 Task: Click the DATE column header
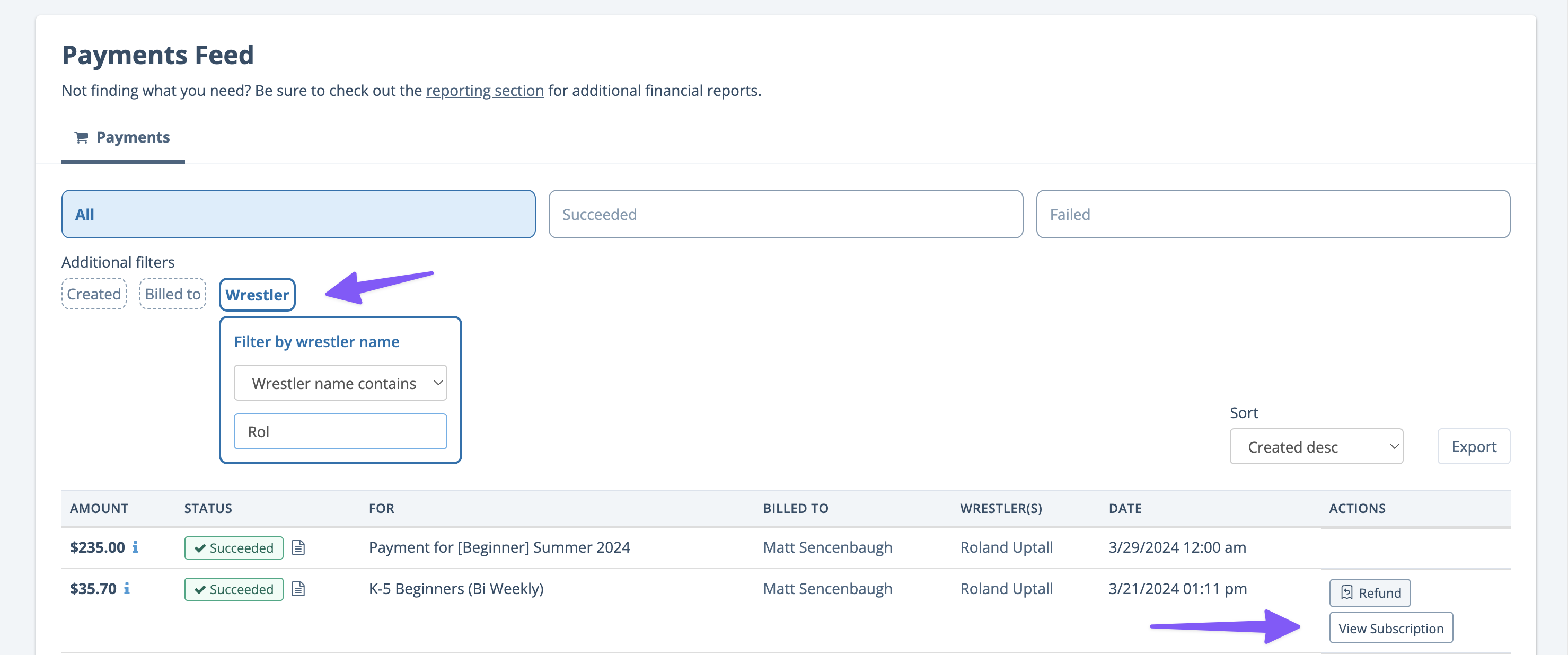point(1125,508)
